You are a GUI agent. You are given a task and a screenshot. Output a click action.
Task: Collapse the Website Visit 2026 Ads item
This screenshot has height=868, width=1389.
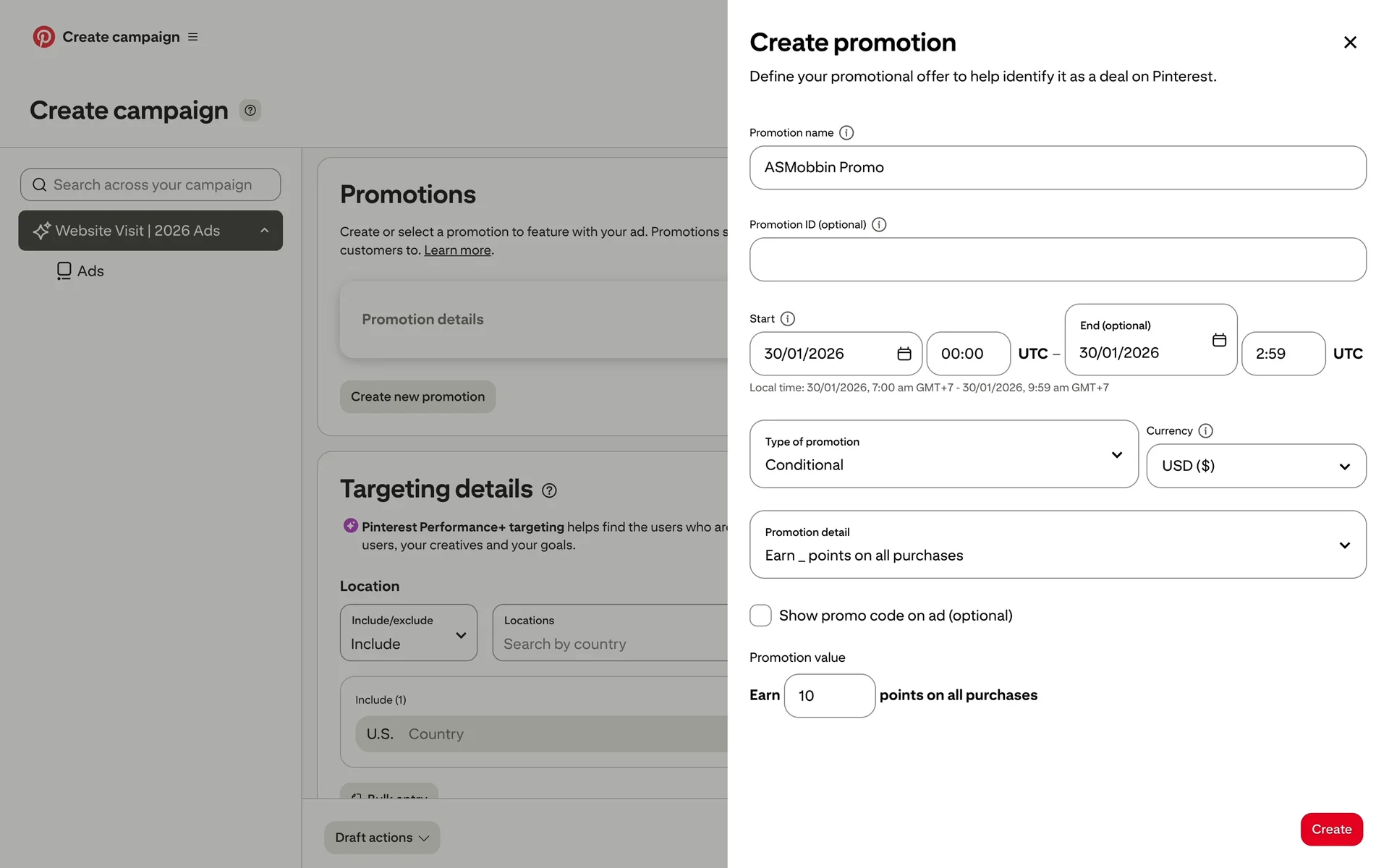tap(265, 231)
